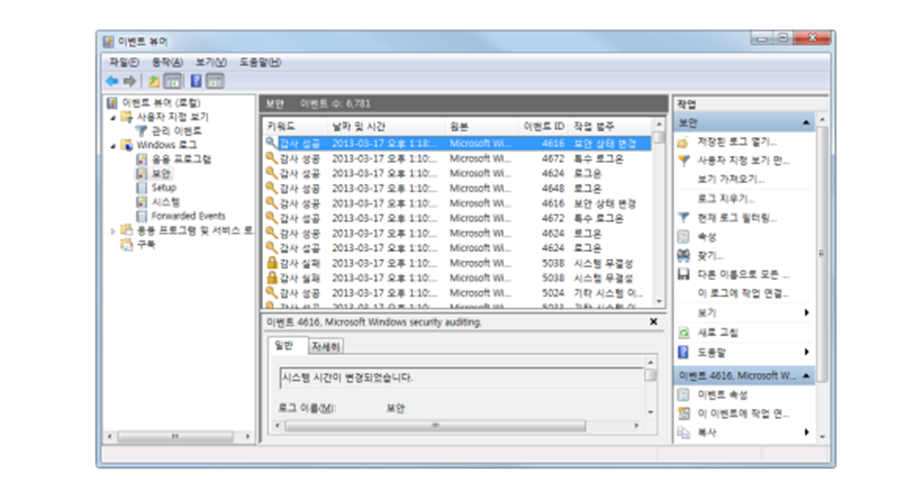Select the 사용자 지정 보기 folder label
924x503 pixels.
click(173, 117)
